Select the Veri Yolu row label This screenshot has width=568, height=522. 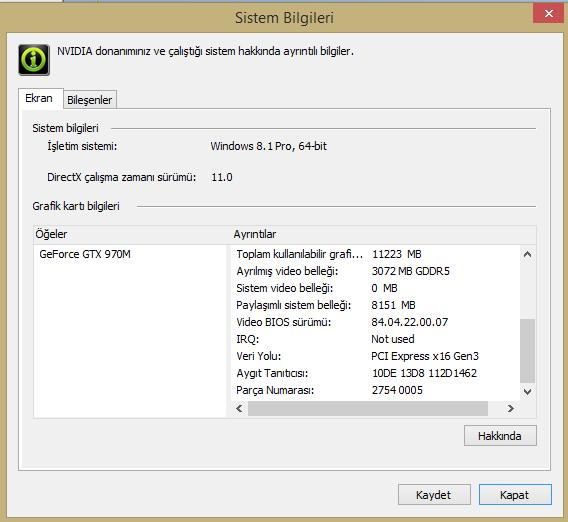[259, 356]
